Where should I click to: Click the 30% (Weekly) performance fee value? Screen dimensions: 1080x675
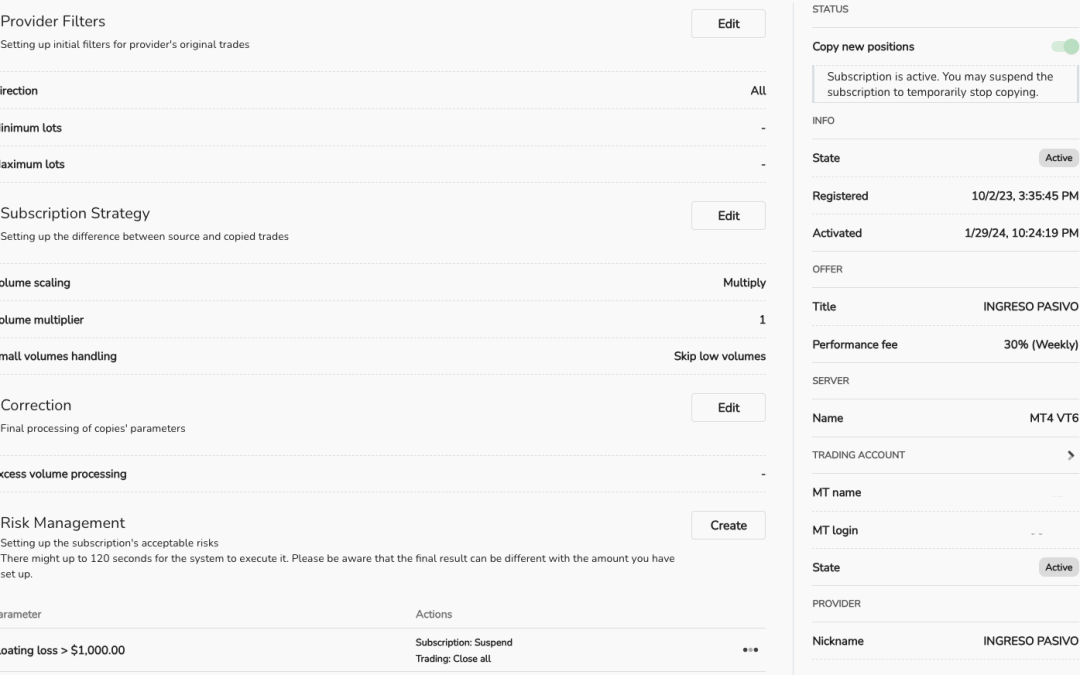click(1041, 345)
